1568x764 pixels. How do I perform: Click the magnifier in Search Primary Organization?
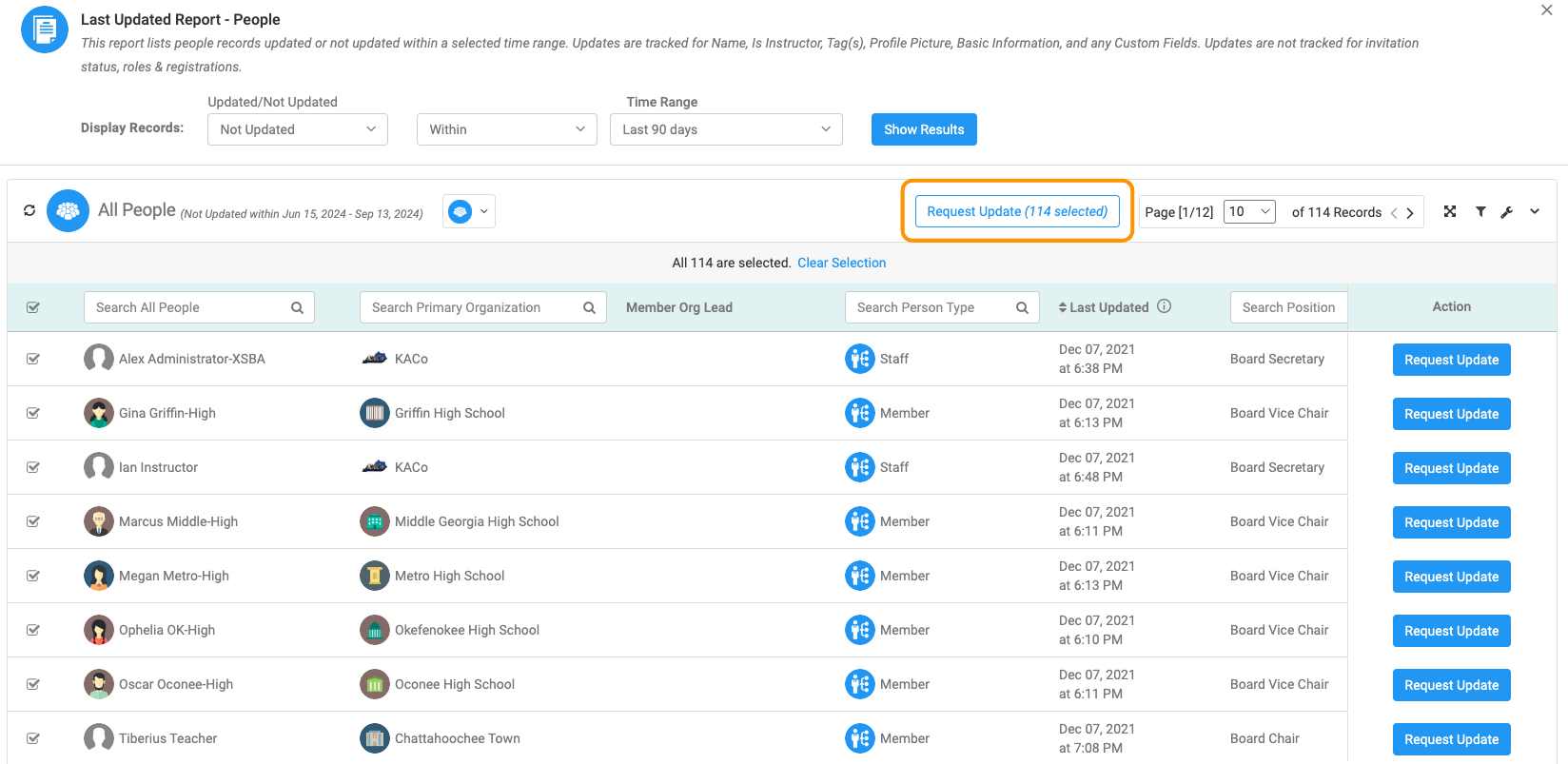tap(589, 307)
